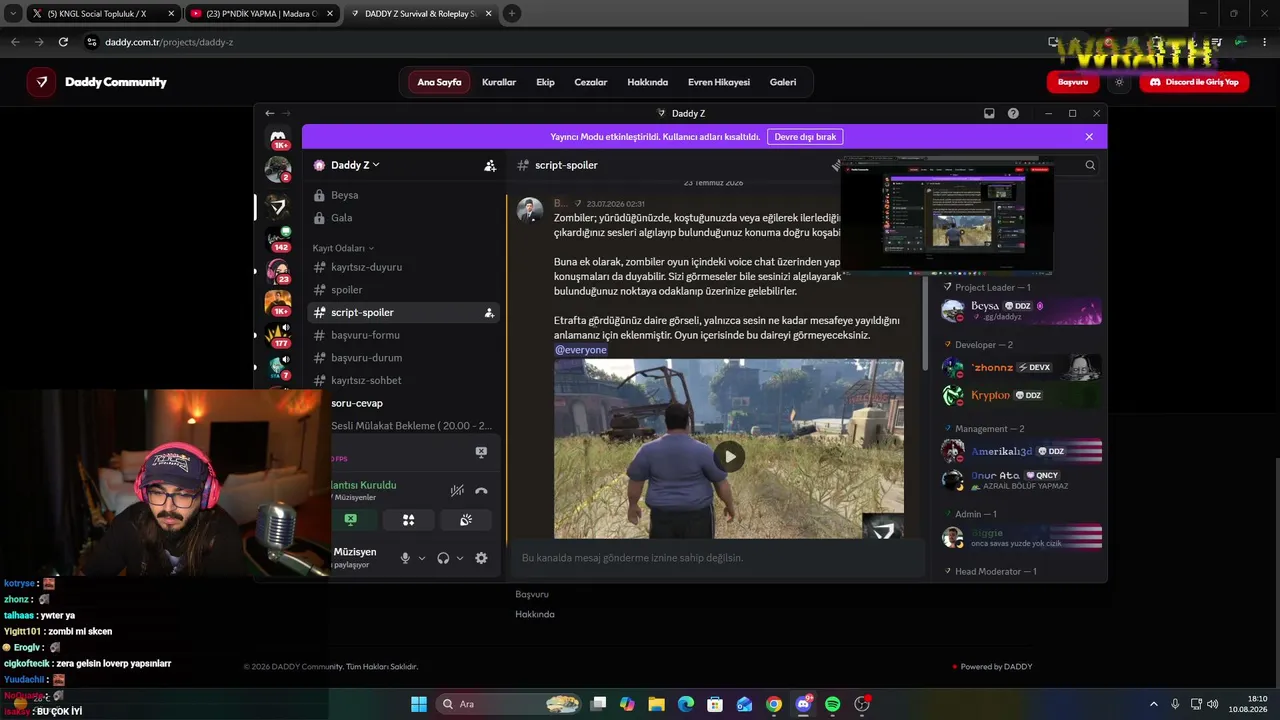This screenshot has width=1280, height=720.
Task: Open Evren Hikayesi page
Action: coord(719,82)
